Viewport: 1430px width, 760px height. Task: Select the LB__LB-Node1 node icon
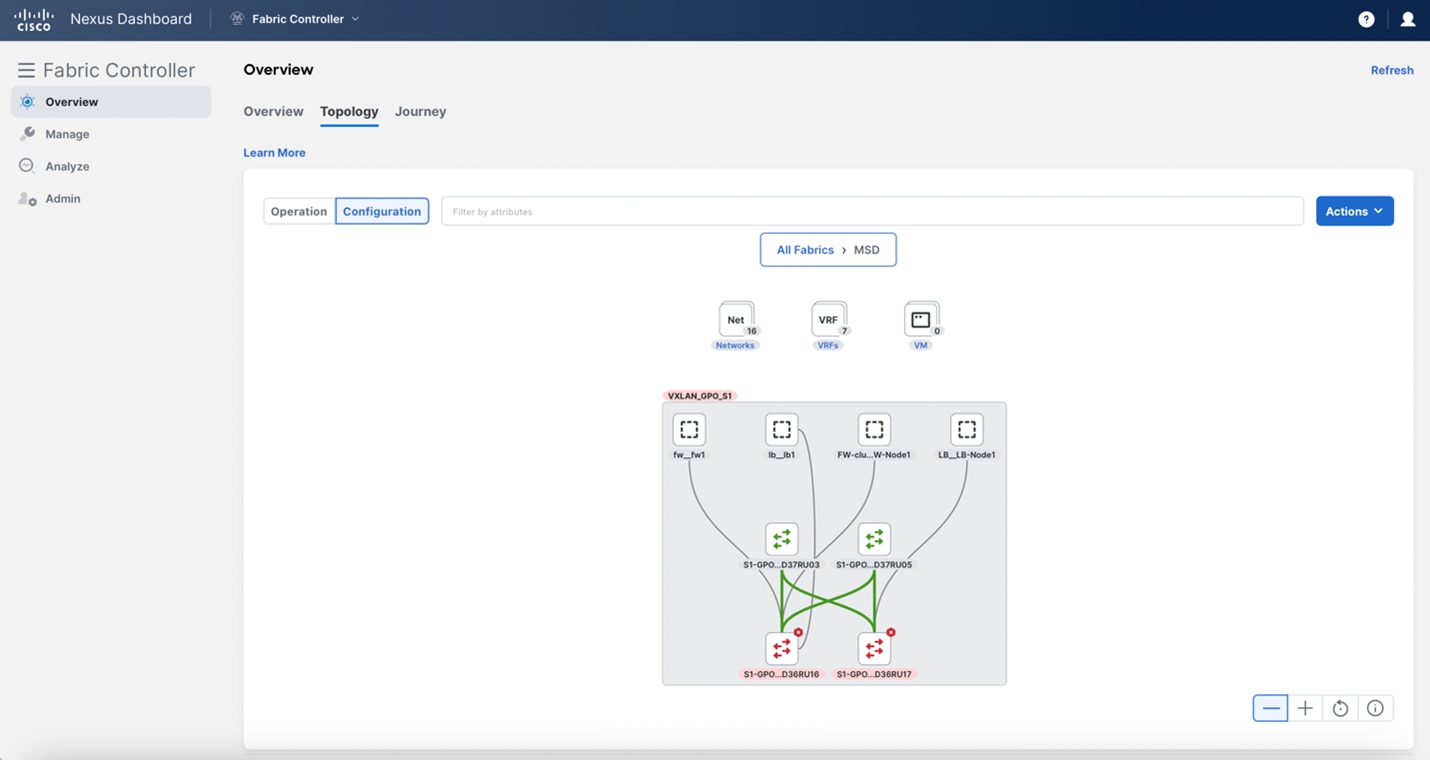[967, 430]
